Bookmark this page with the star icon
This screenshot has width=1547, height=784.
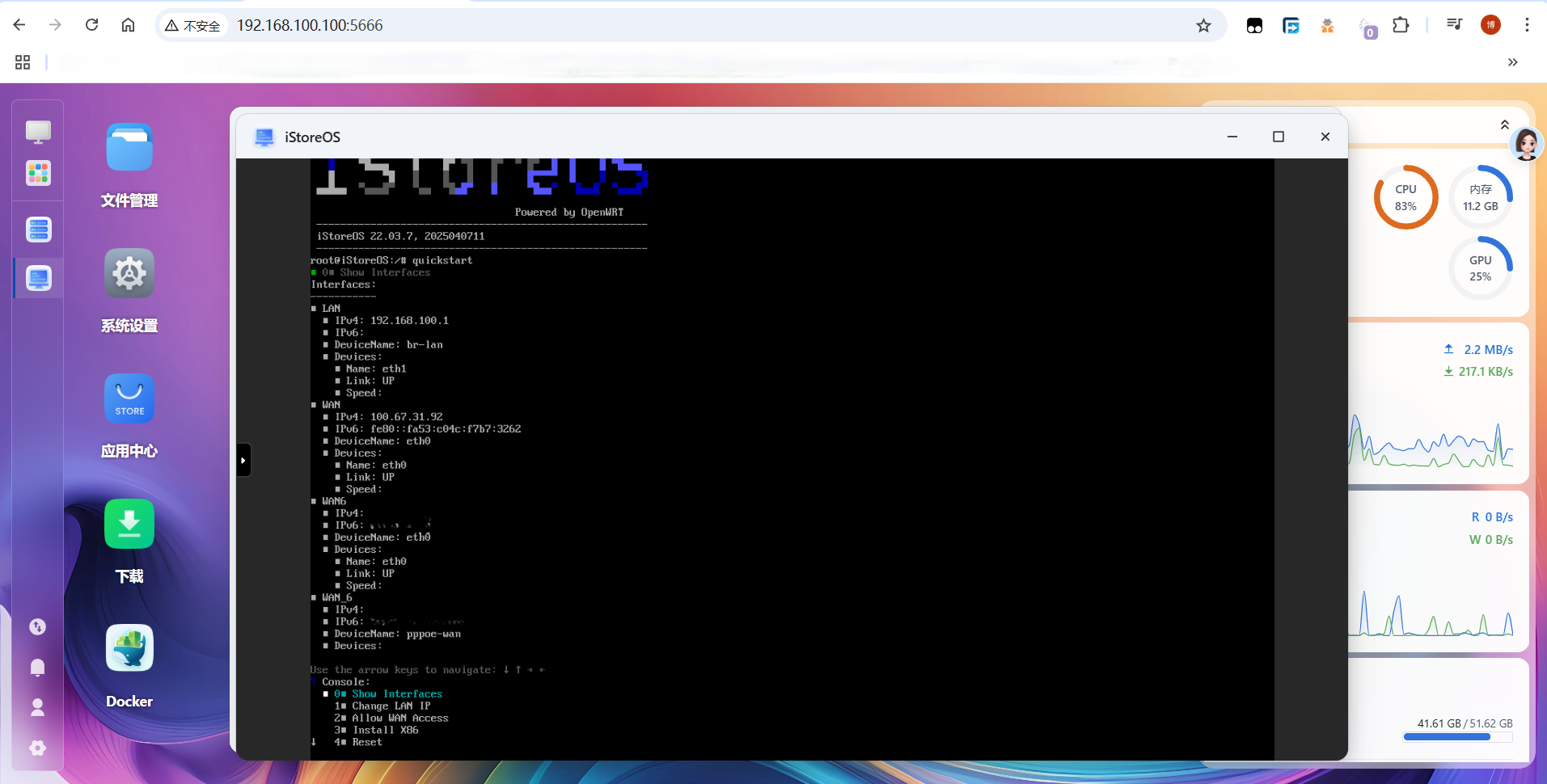[x=1203, y=26]
